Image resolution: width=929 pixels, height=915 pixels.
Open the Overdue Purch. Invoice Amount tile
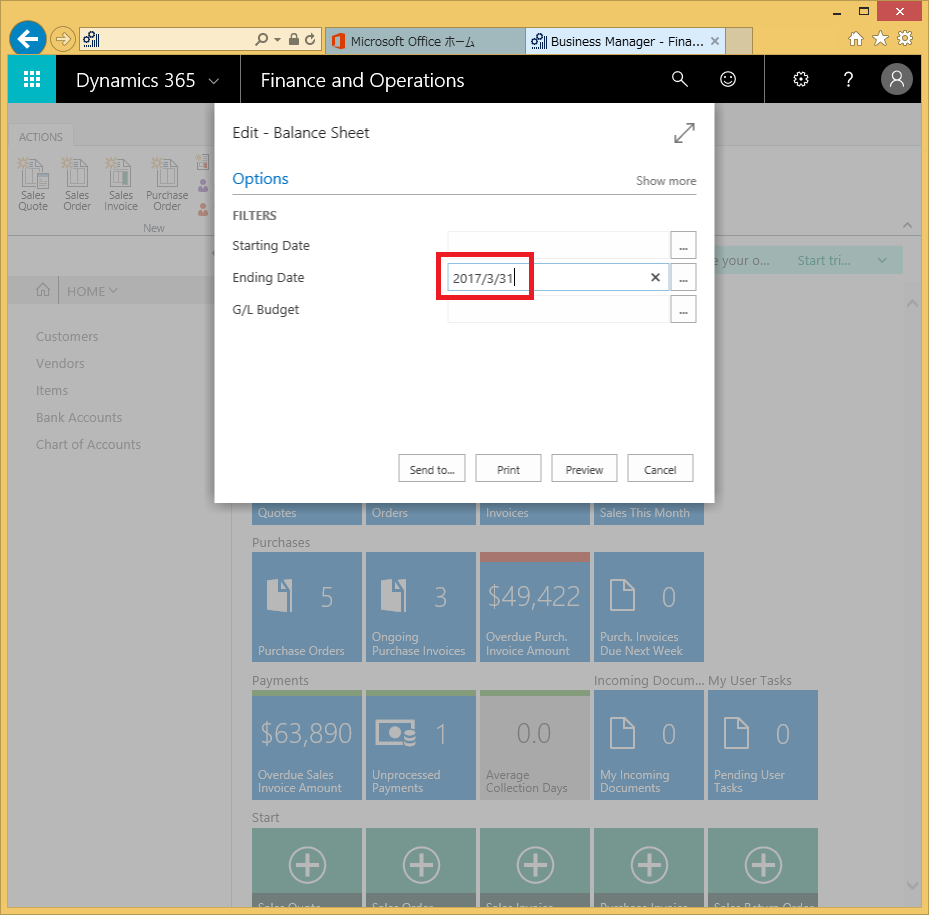(535, 607)
